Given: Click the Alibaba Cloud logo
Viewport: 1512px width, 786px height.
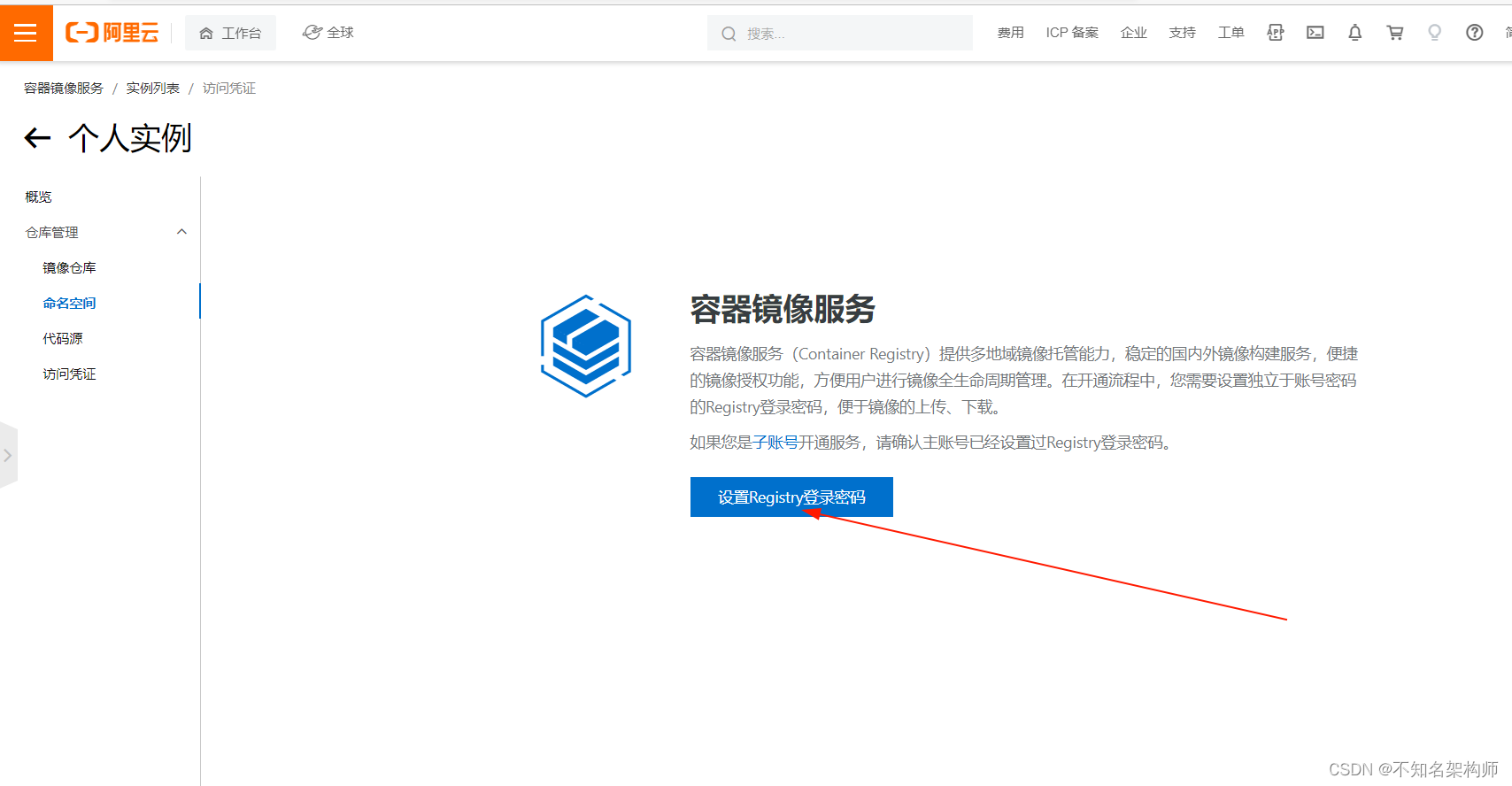Looking at the screenshot, I should pos(112,33).
